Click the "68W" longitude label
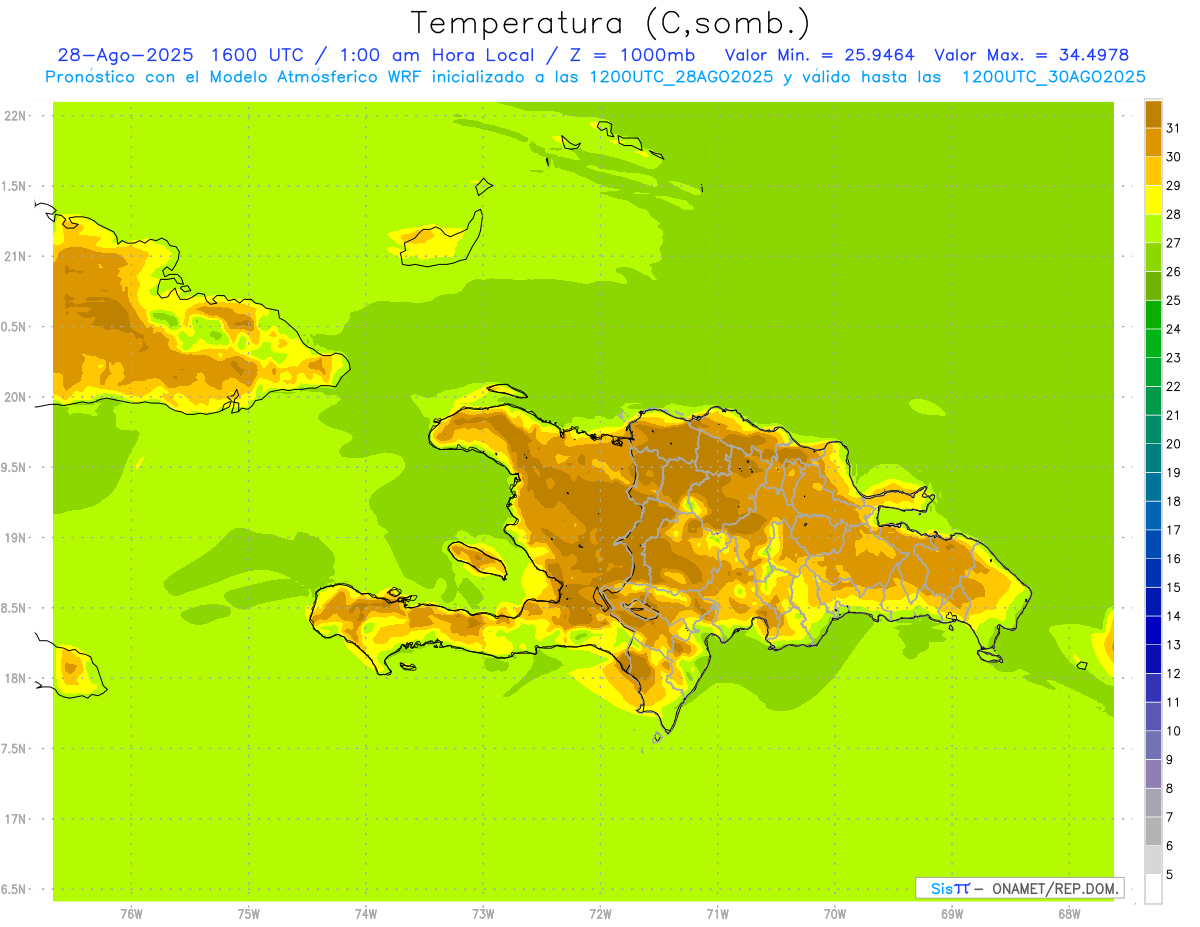This screenshot has width=1200, height=927. tap(1069, 914)
